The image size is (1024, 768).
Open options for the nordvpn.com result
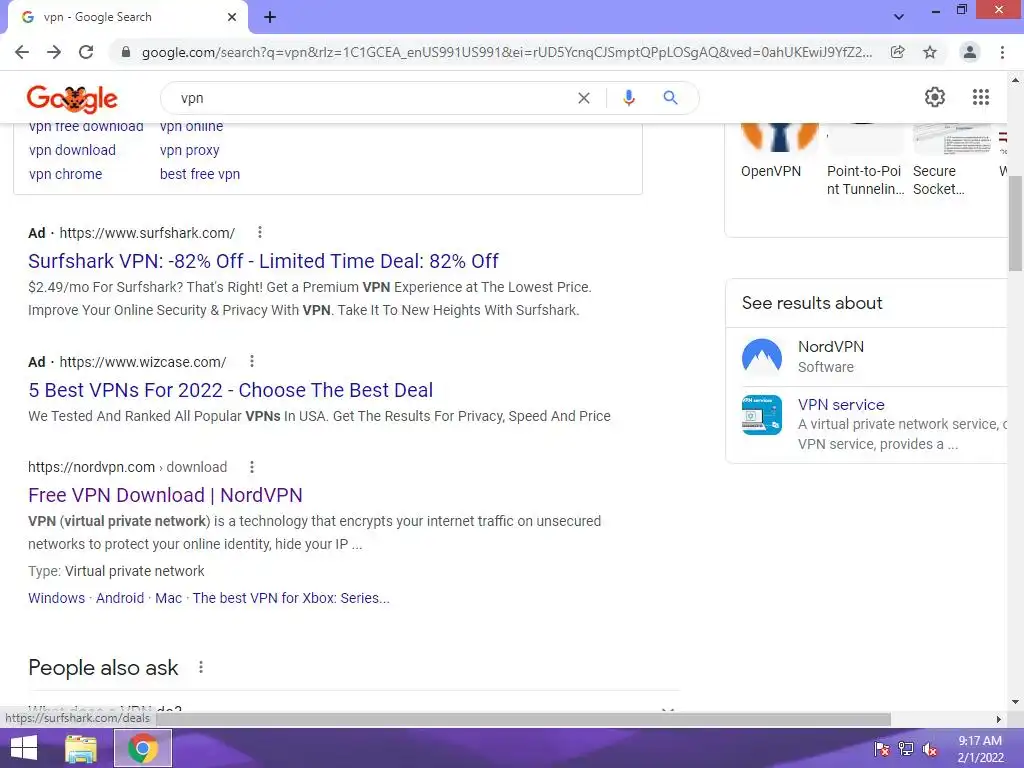(x=252, y=467)
